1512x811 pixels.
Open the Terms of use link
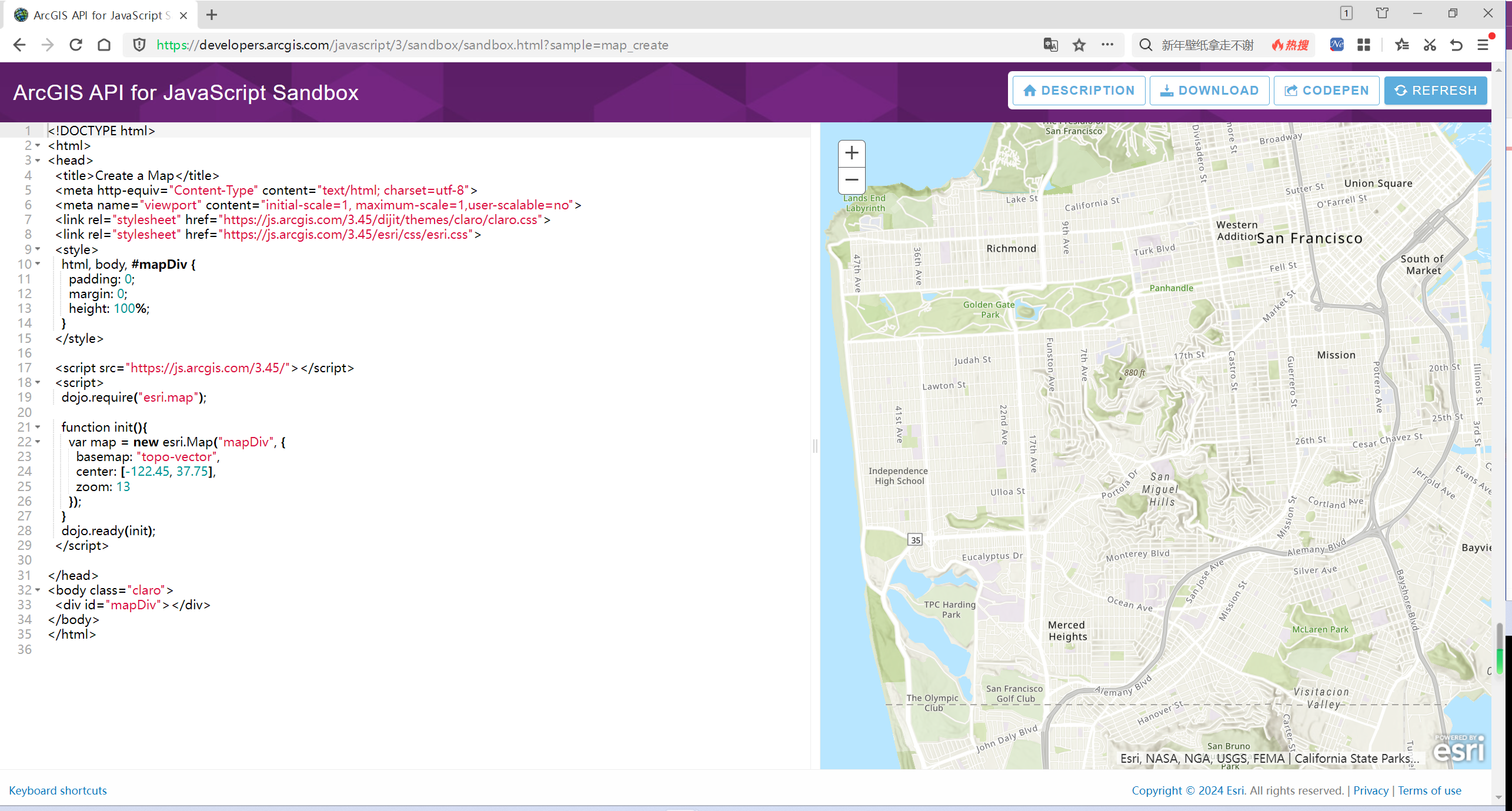tap(1429, 790)
